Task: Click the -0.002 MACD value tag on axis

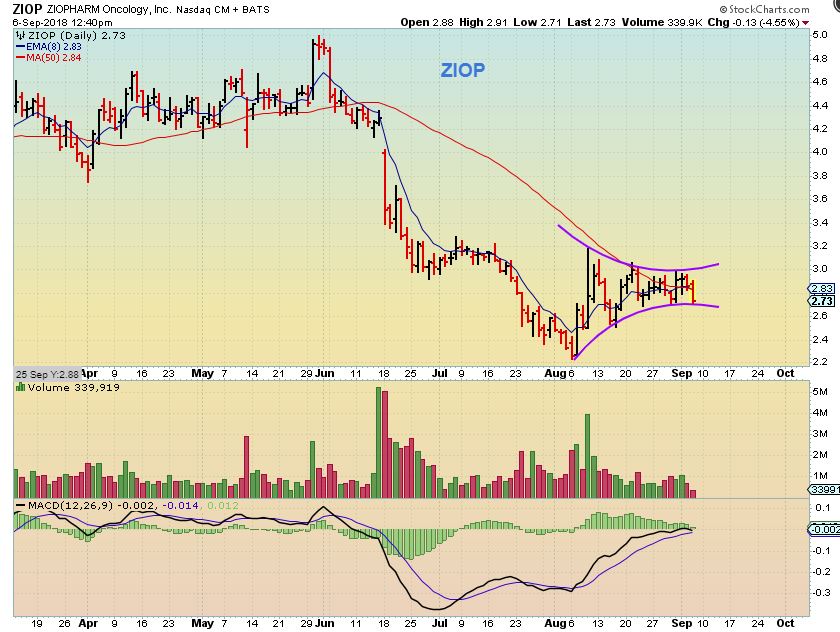Action: pos(824,529)
